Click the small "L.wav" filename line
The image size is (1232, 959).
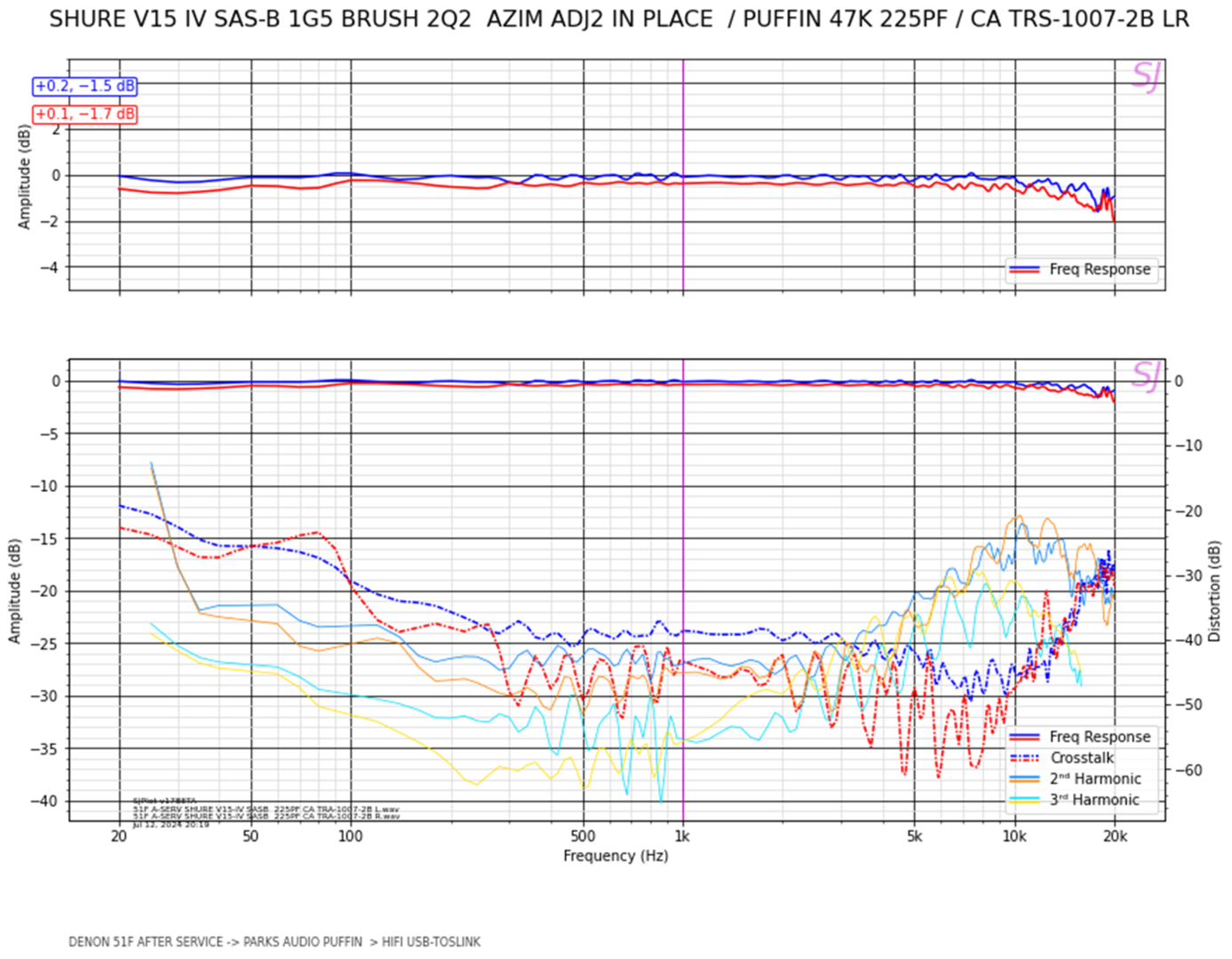pyautogui.click(x=266, y=810)
